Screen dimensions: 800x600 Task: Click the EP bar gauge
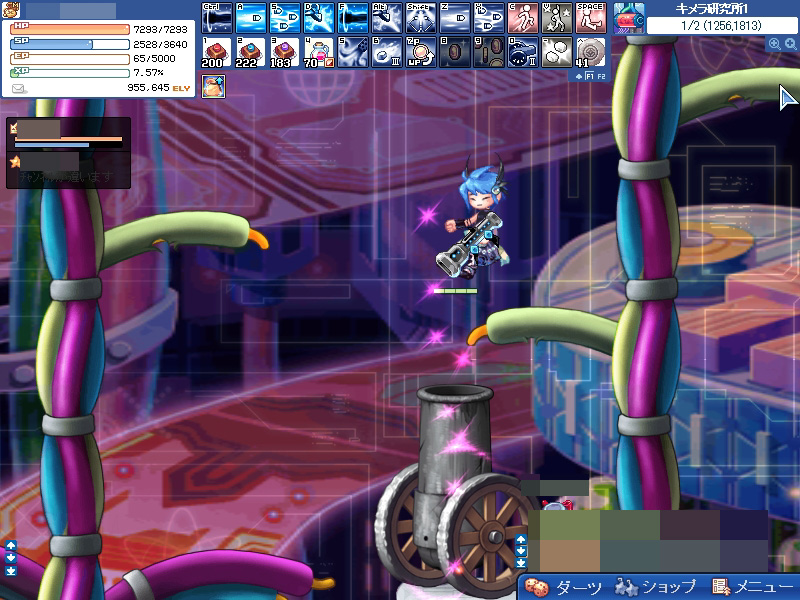pos(70,59)
